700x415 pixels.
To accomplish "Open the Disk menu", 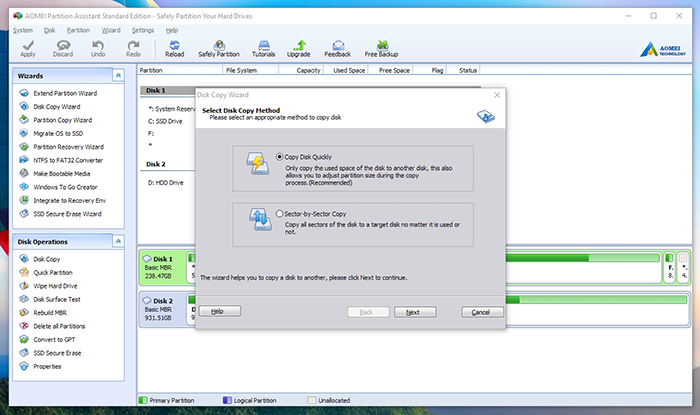I will tap(50, 30).
